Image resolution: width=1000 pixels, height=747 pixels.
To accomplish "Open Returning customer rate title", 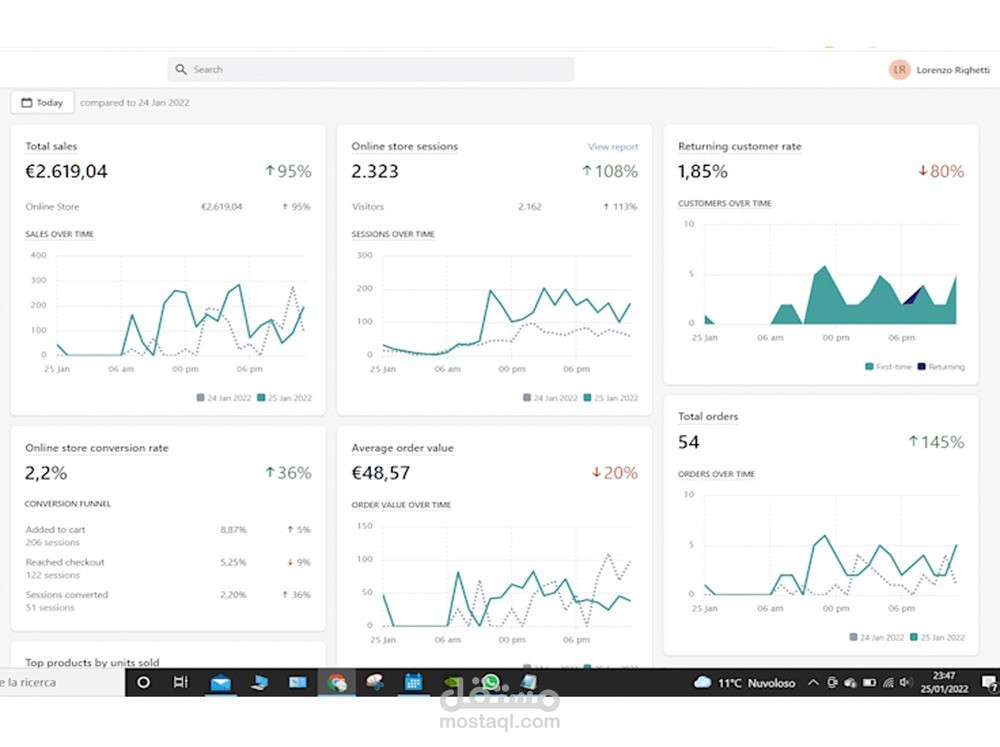I will (739, 146).
